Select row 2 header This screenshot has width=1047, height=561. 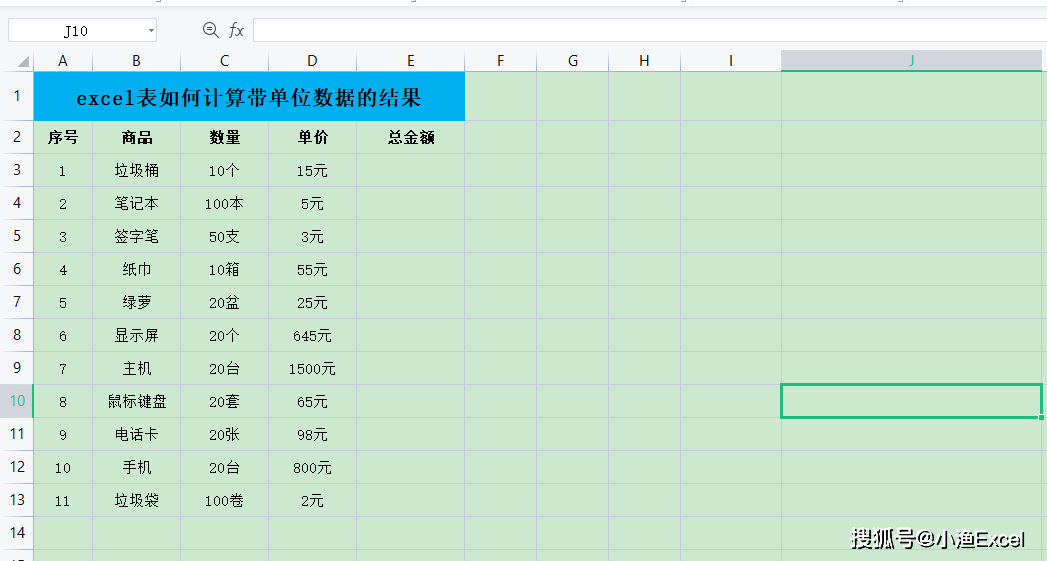pos(16,137)
